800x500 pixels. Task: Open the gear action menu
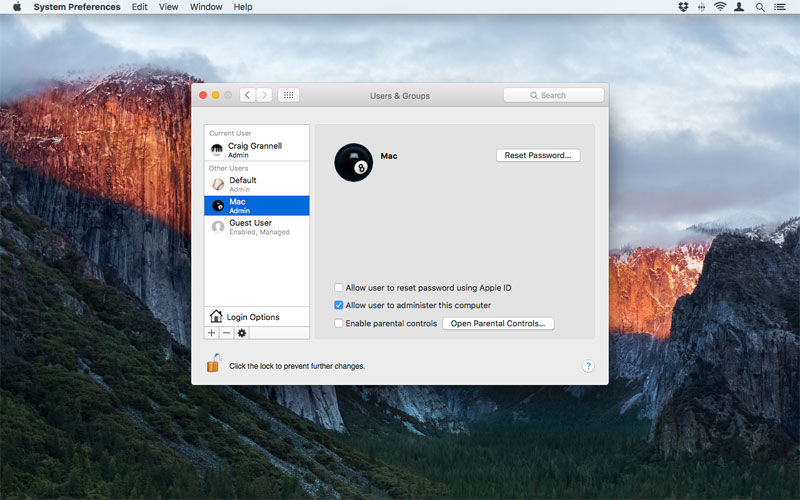tap(242, 333)
